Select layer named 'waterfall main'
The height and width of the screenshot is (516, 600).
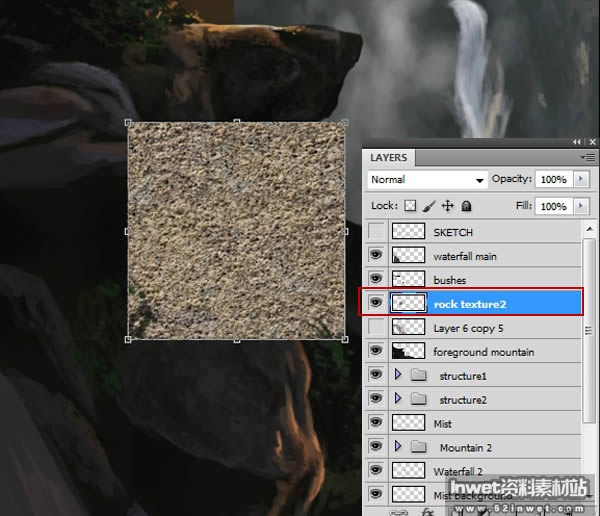pos(465,256)
